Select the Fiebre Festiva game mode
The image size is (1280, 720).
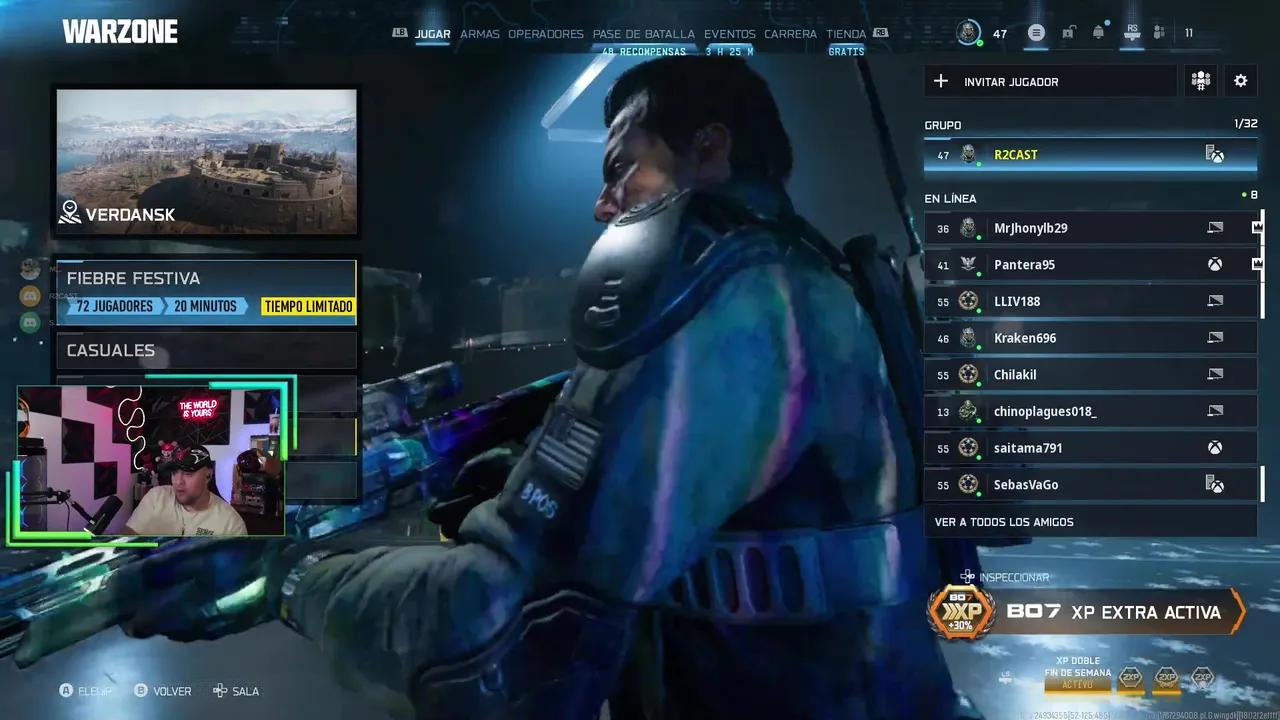tap(206, 293)
